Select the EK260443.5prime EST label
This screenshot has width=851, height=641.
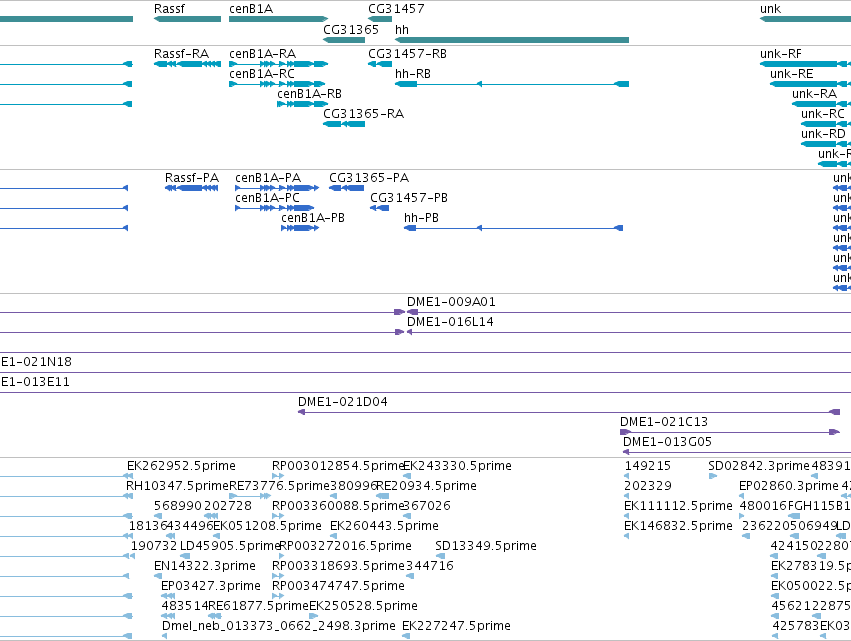384,526
